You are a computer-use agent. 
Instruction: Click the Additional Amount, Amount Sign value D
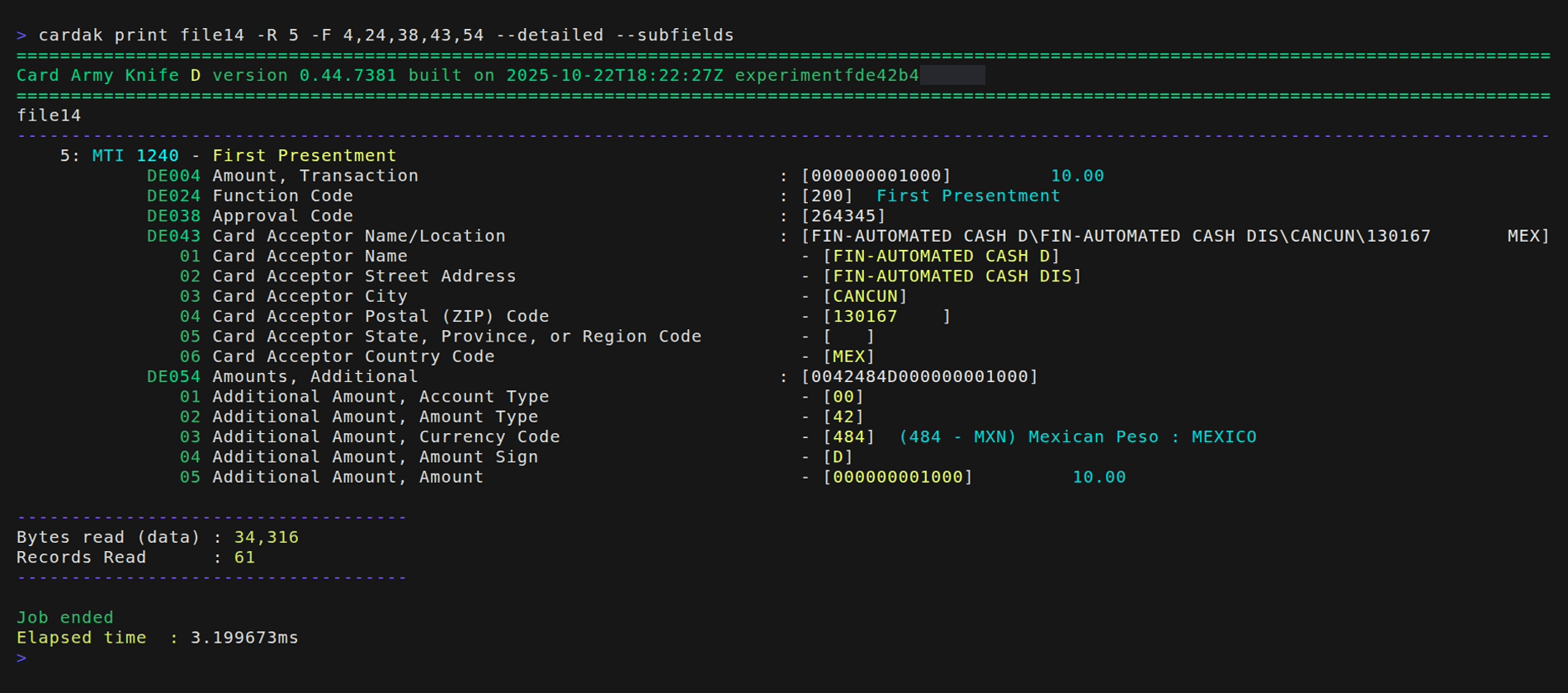point(838,457)
